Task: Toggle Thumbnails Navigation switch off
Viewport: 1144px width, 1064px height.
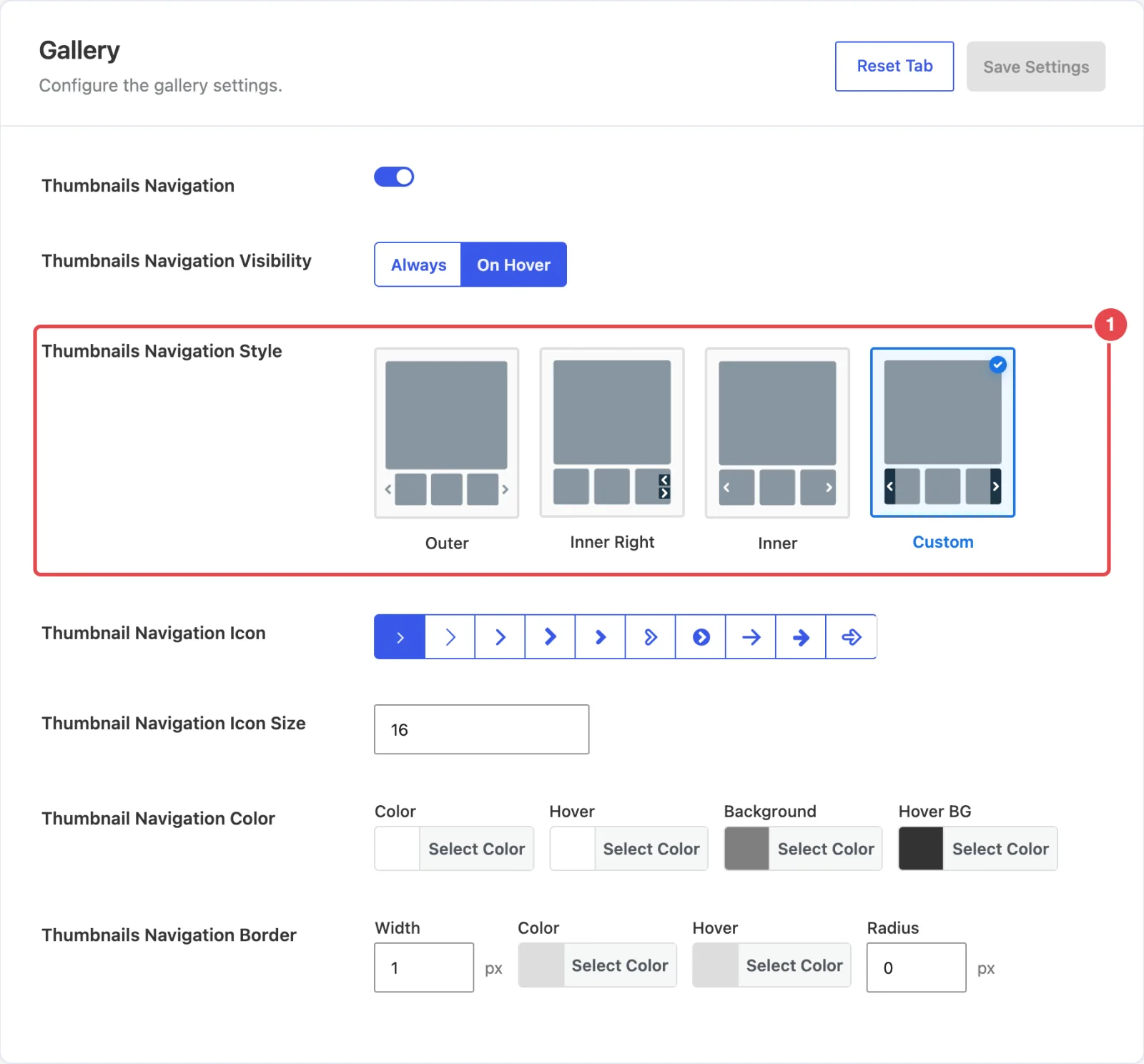Action: tap(394, 177)
